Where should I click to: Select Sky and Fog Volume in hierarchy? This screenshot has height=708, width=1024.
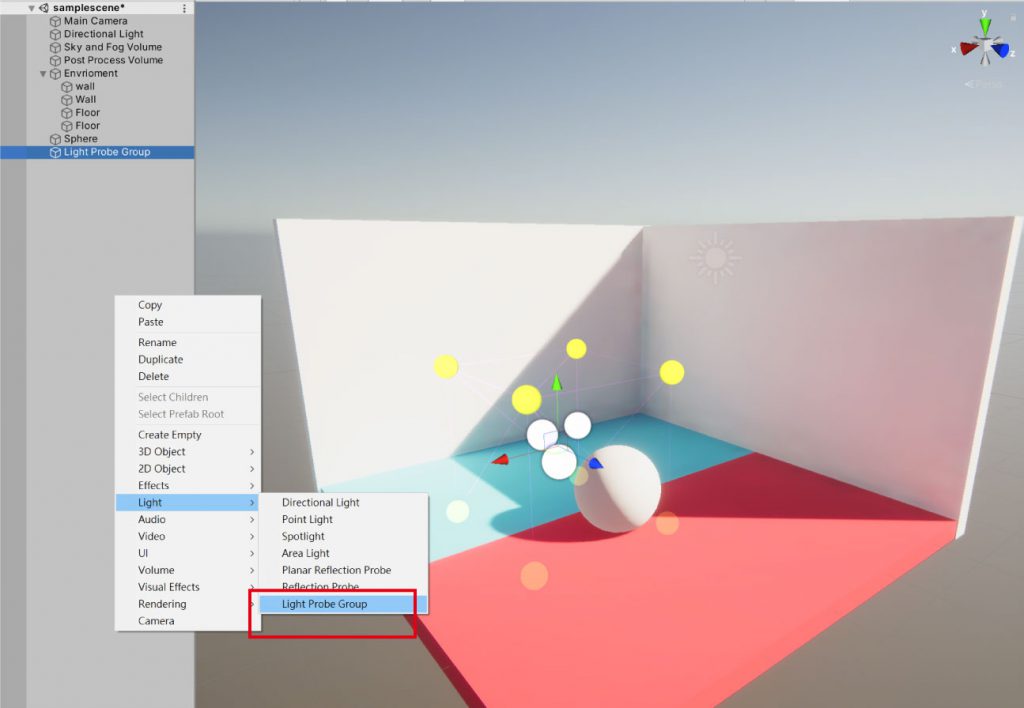[112, 47]
